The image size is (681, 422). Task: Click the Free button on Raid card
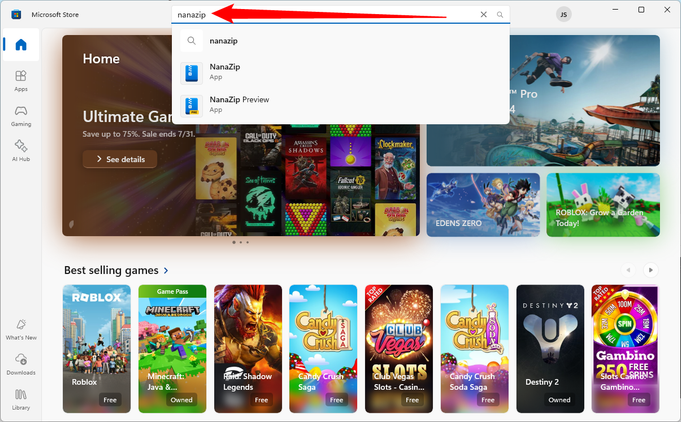click(261, 400)
